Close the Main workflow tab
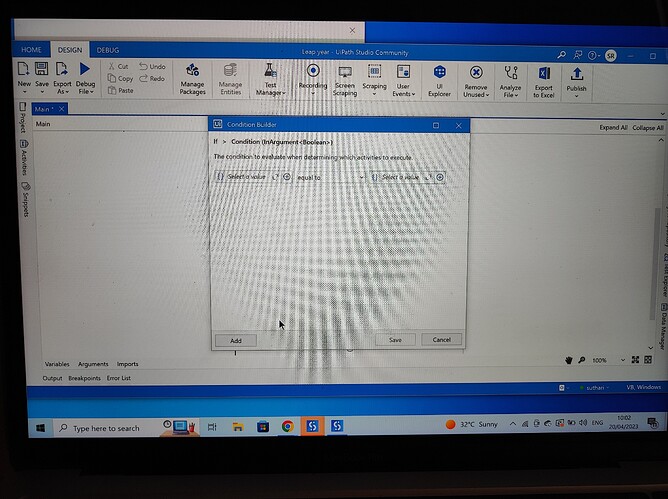Viewport: 668px width, 499px height. point(61,109)
